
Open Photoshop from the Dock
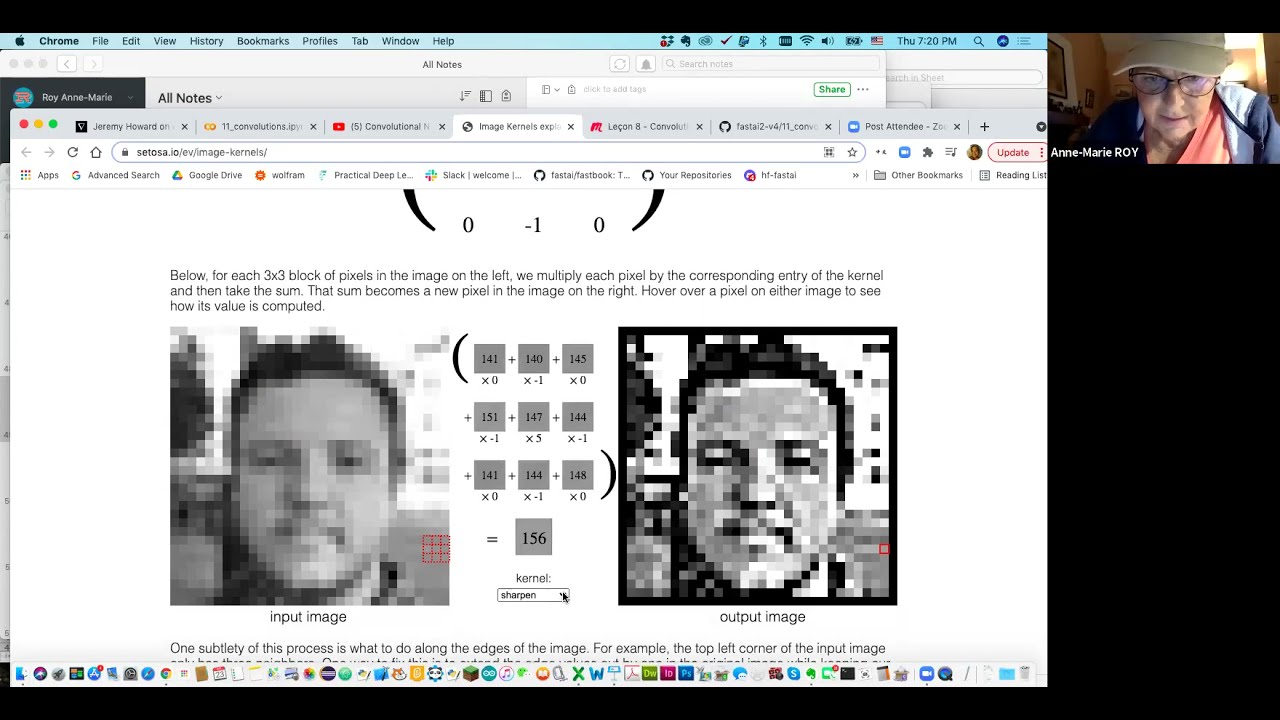coord(686,674)
